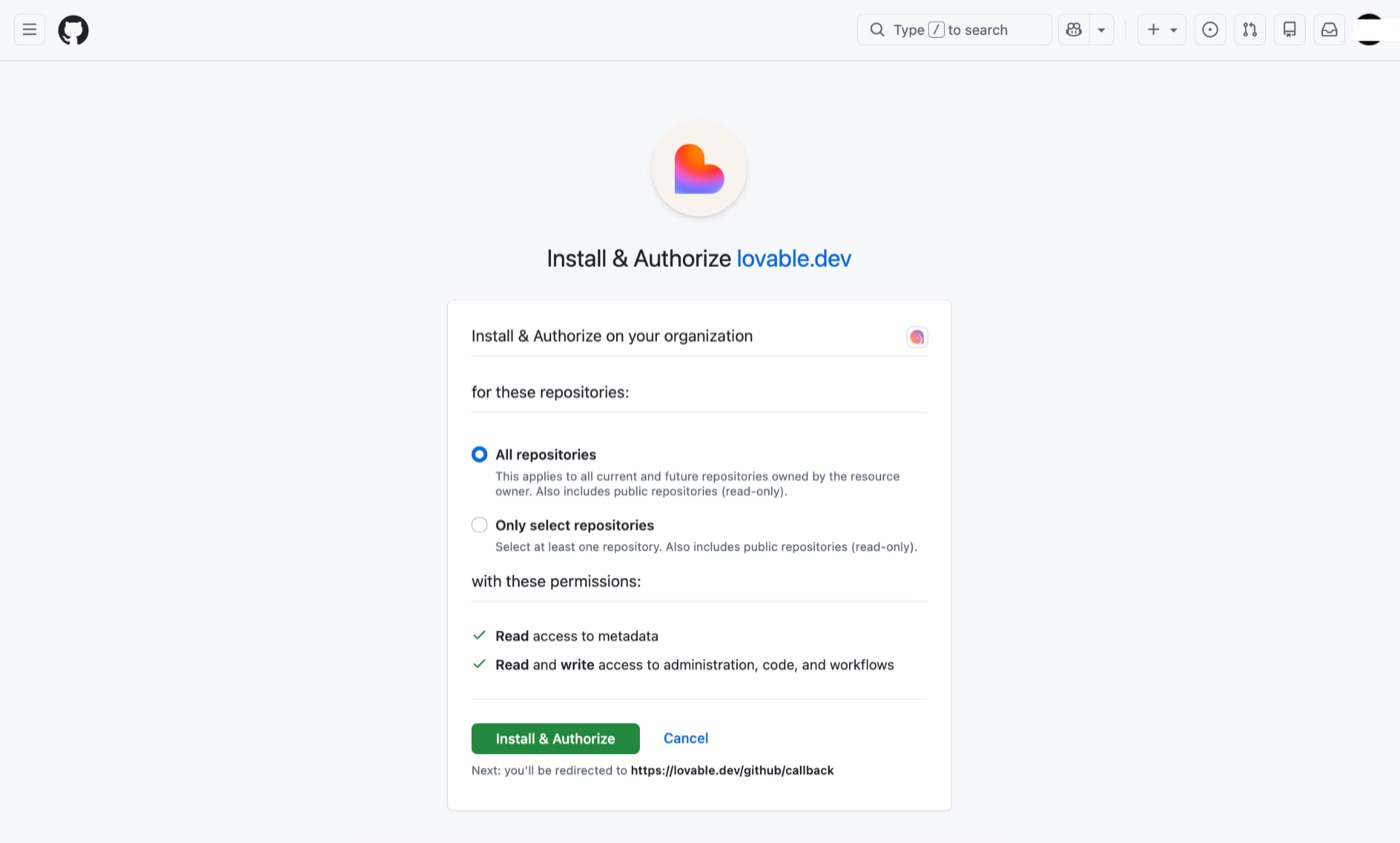
Task: Click the 'with these permissions:' text
Action: coord(556,581)
